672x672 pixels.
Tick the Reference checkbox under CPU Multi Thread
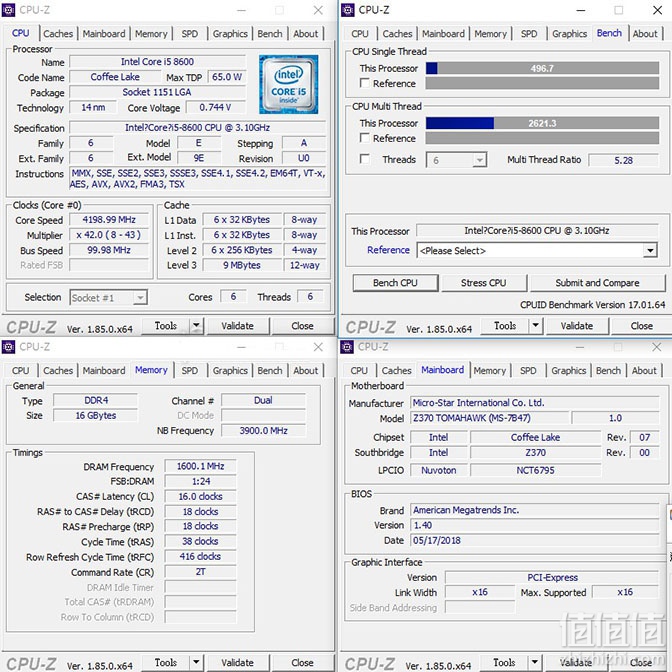pos(365,138)
